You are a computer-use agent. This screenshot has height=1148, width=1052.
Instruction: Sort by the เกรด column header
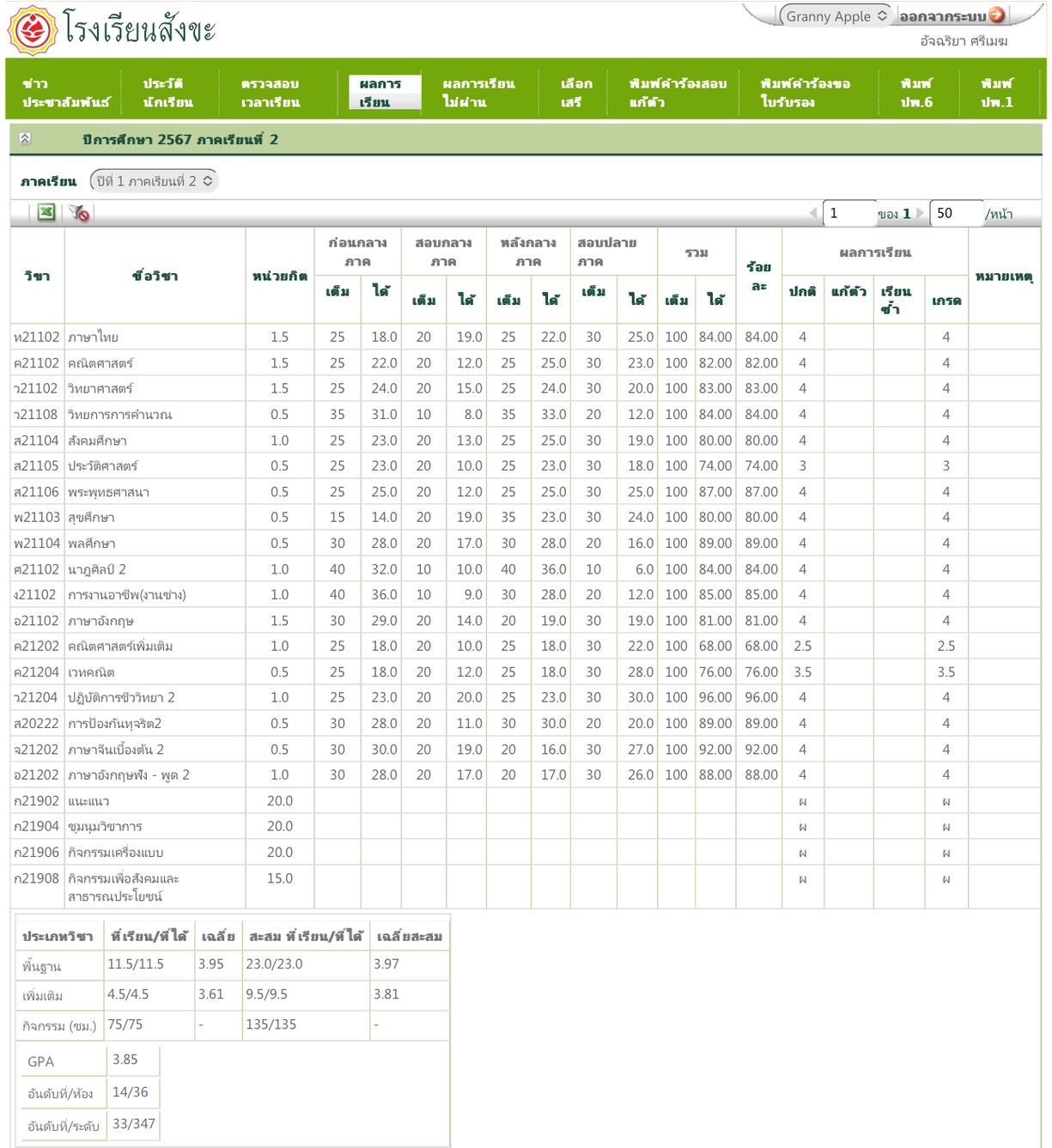coord(946,300)
